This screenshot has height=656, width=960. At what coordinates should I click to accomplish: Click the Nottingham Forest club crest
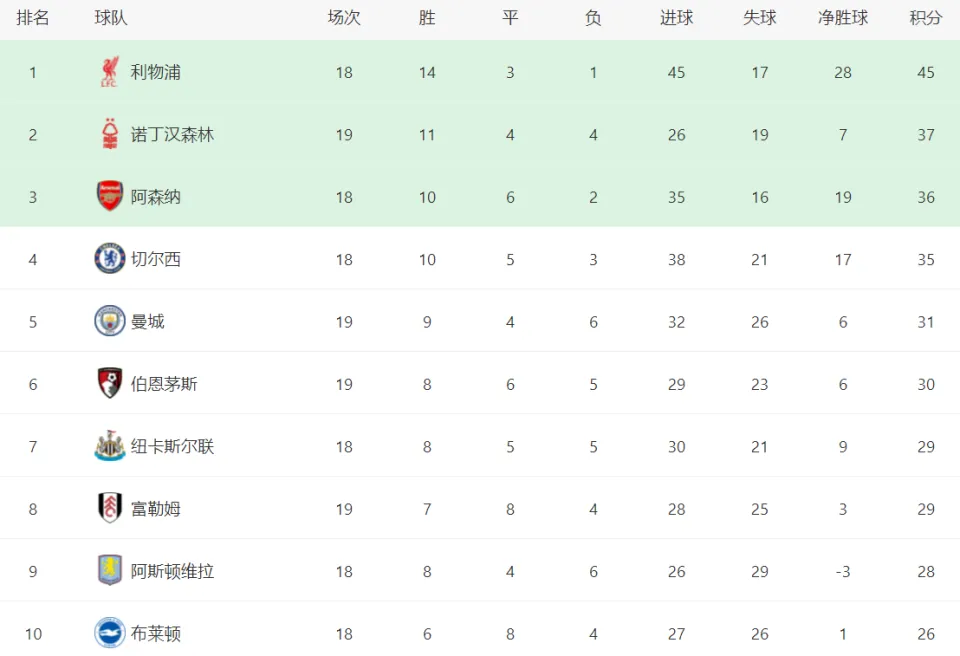pos(110,134)
